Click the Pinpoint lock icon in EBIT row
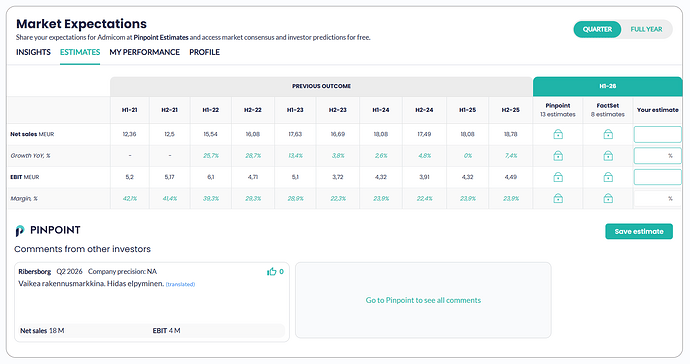Screen dimensions: 690x364 click(558, 177)
